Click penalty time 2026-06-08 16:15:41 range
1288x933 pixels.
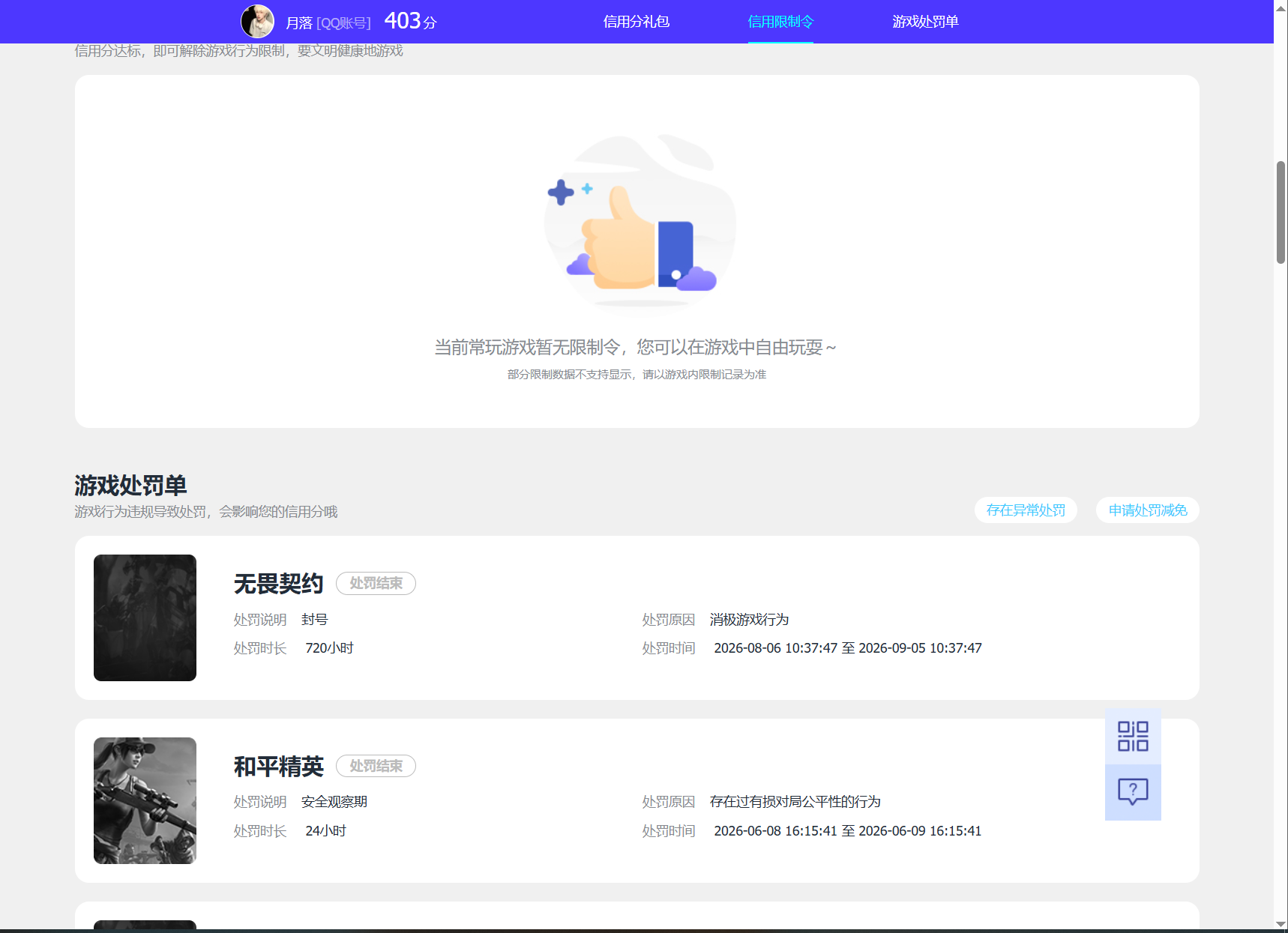point(847,831)
